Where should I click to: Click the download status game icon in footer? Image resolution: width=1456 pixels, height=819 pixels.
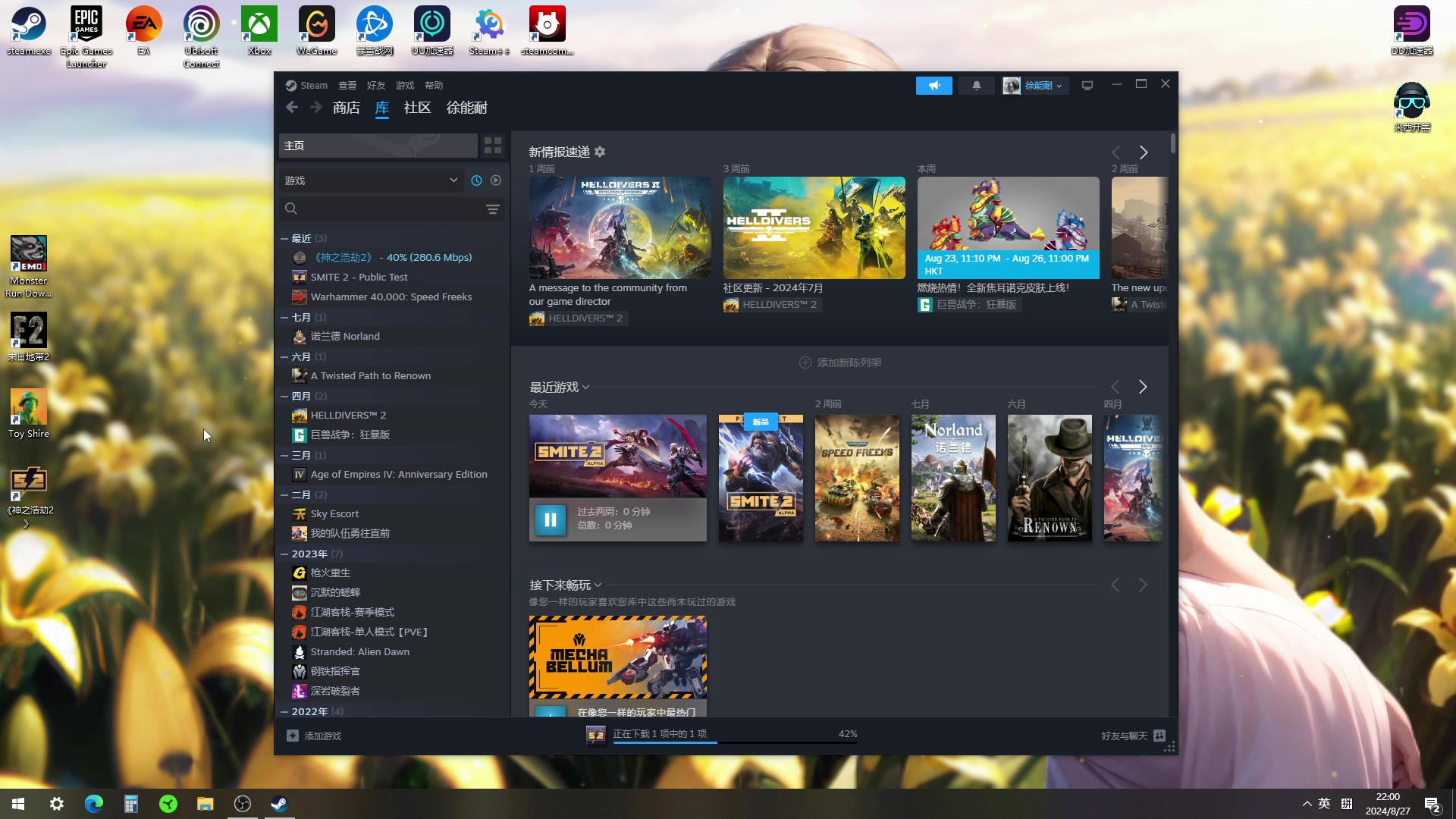pos(596,735)
